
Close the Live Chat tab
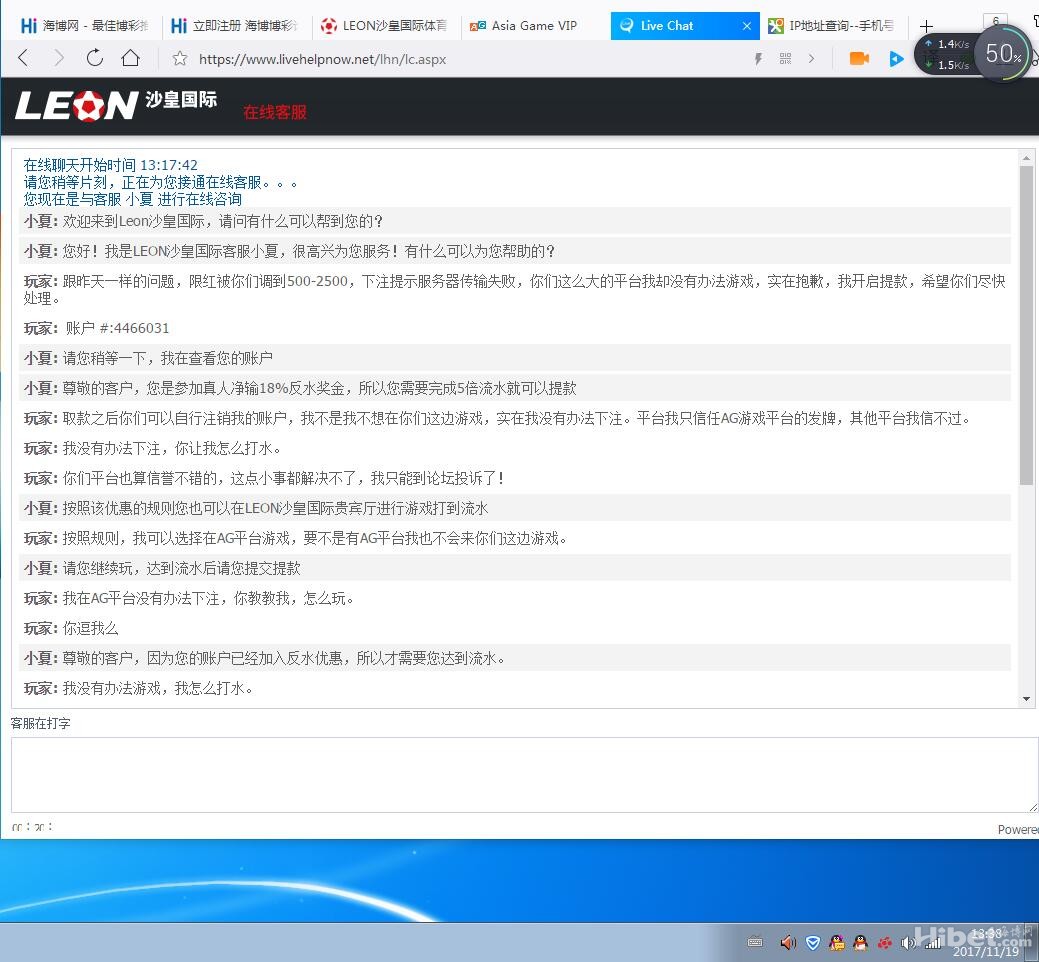[x=746, y=26]
